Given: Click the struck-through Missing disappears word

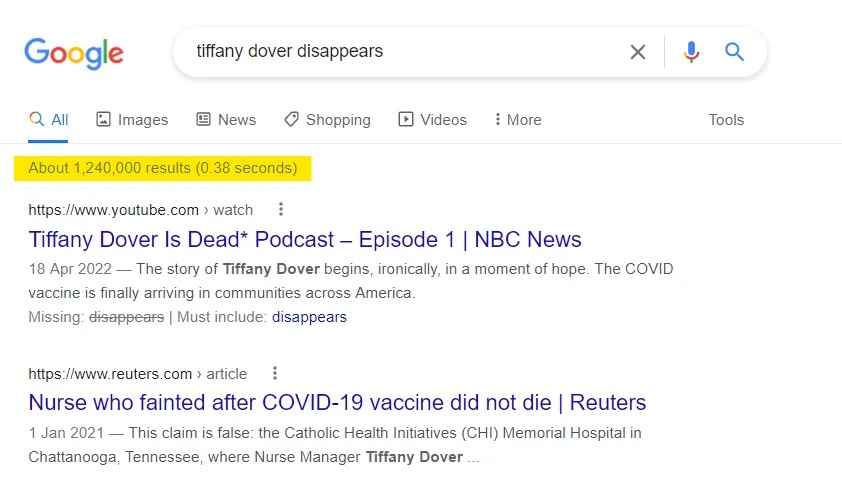Looking at the screenshot, I should 127,317.
